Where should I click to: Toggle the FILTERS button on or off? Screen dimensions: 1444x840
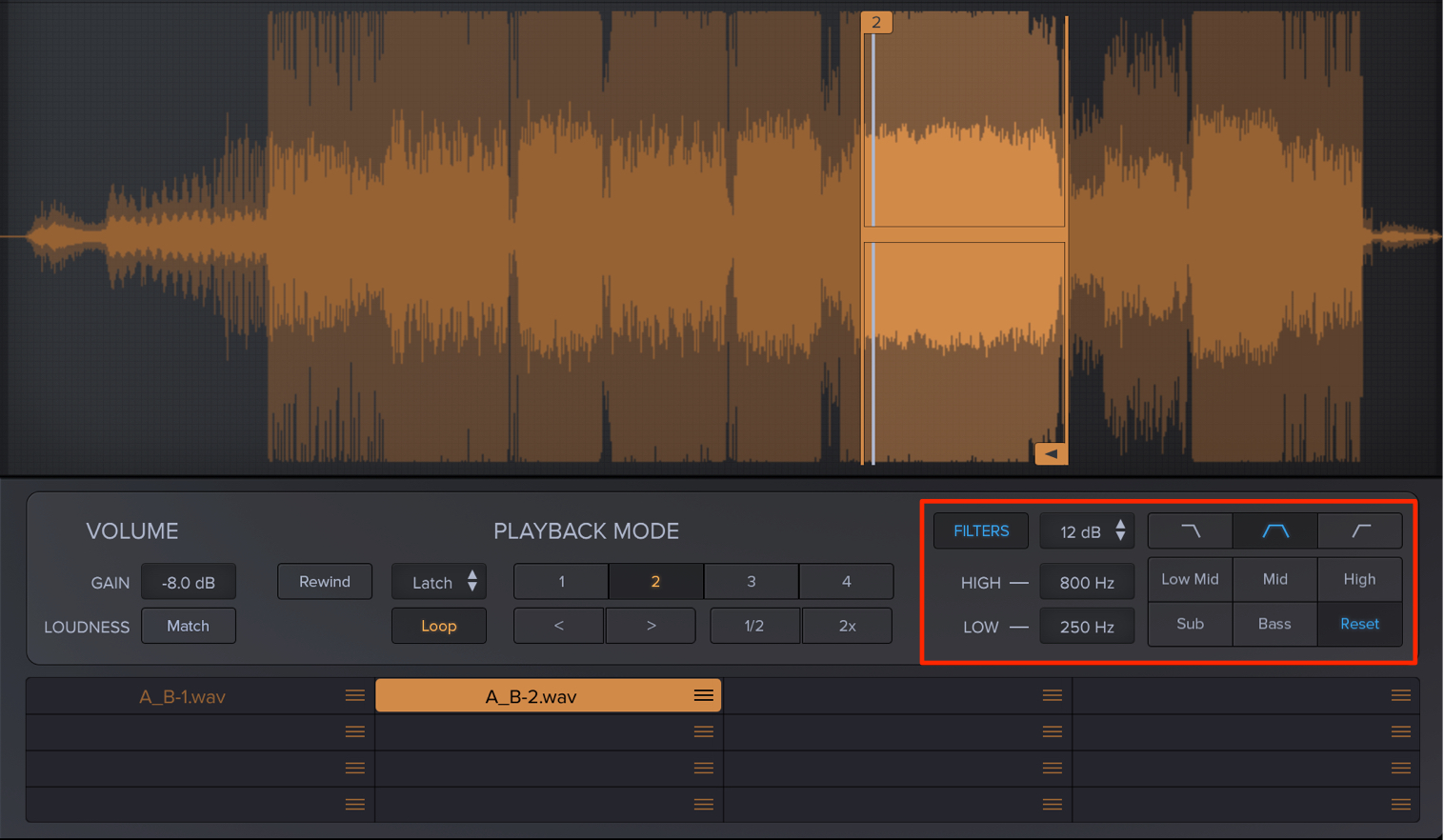(x=981, y=531)
